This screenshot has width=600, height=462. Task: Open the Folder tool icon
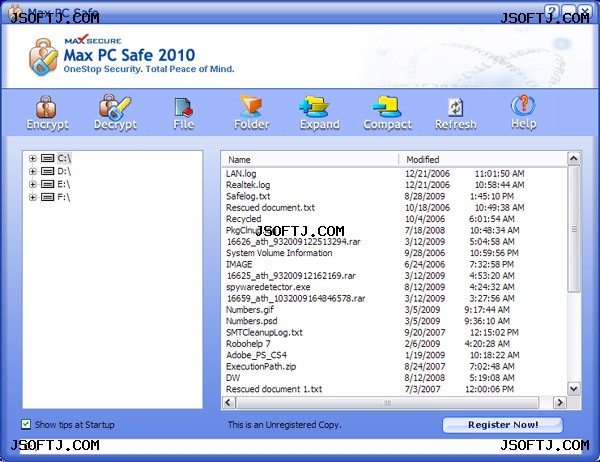click(251, 106)
